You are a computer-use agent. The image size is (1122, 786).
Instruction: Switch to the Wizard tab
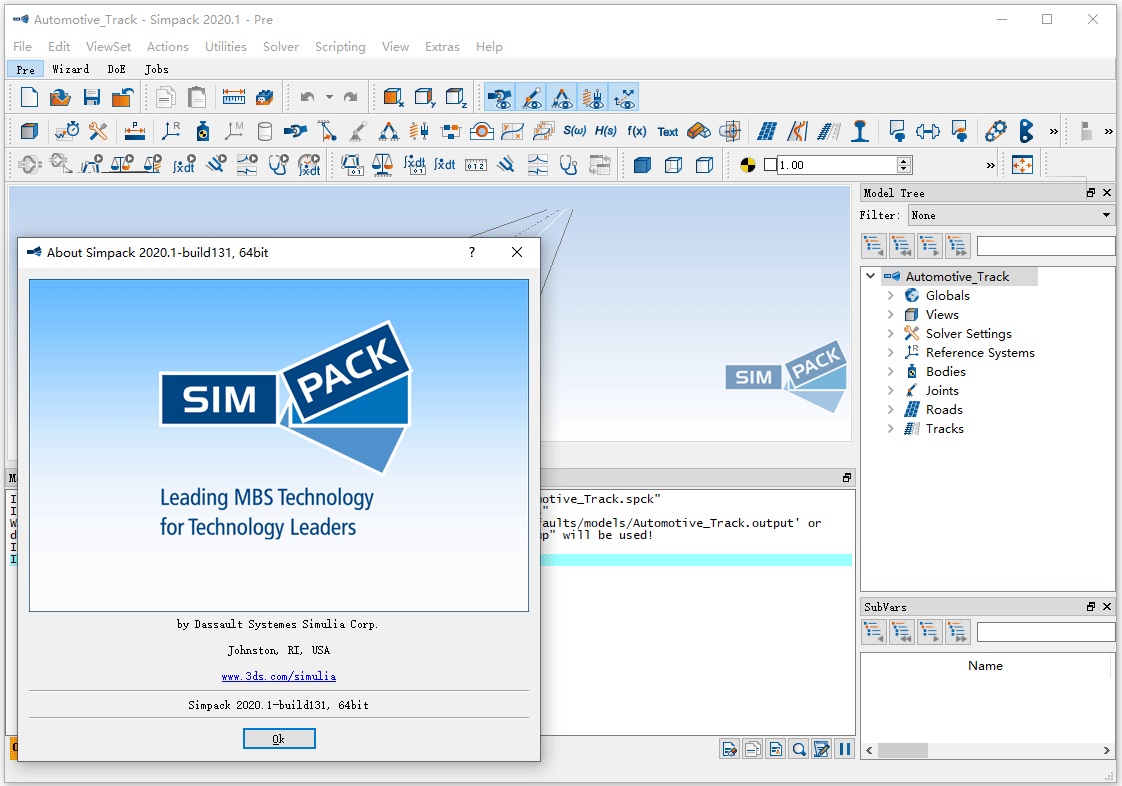click(x=71, y=69)
